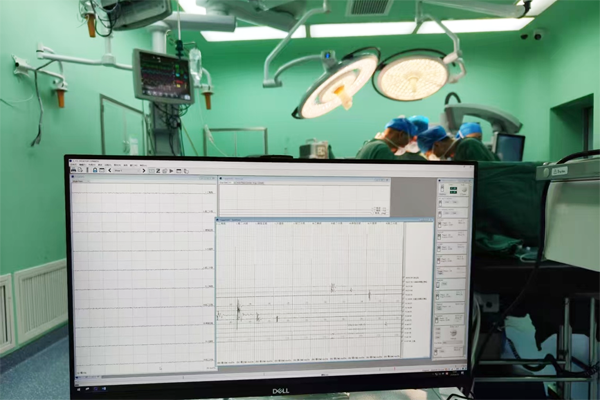Toggle topmost checkbox in waveform trace list
Viewport: 600px width, 400px height.
point(403,278)
